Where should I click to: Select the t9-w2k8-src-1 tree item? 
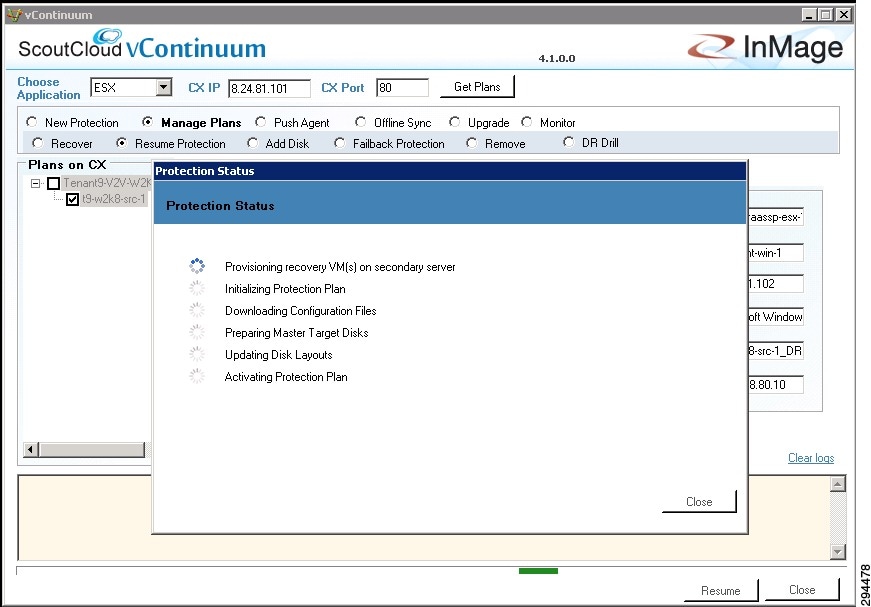114,199
